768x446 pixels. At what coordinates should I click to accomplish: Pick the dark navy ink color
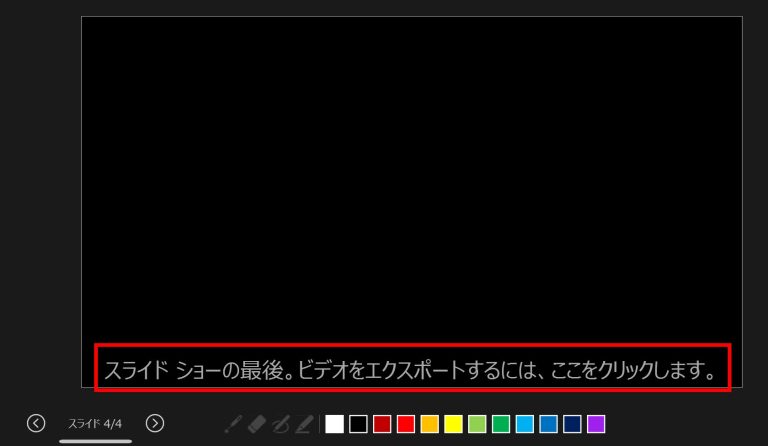point(572,424)
